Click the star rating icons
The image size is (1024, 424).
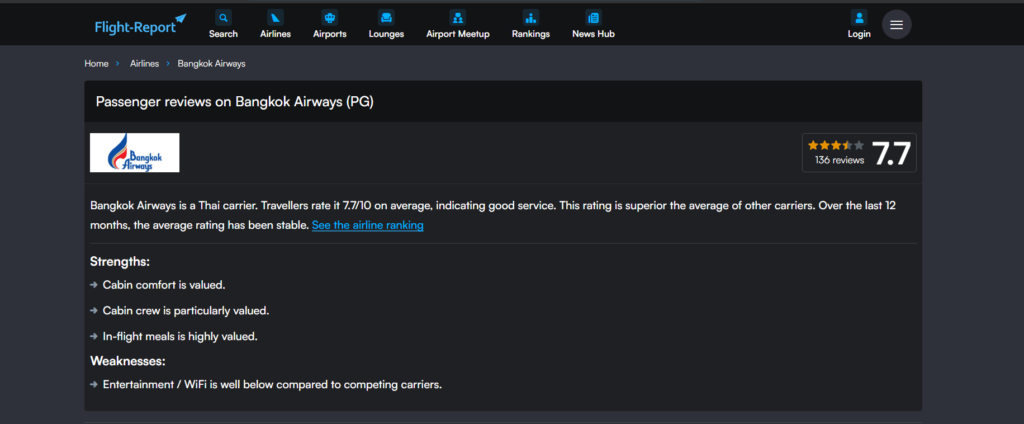(x=835, y=145)
